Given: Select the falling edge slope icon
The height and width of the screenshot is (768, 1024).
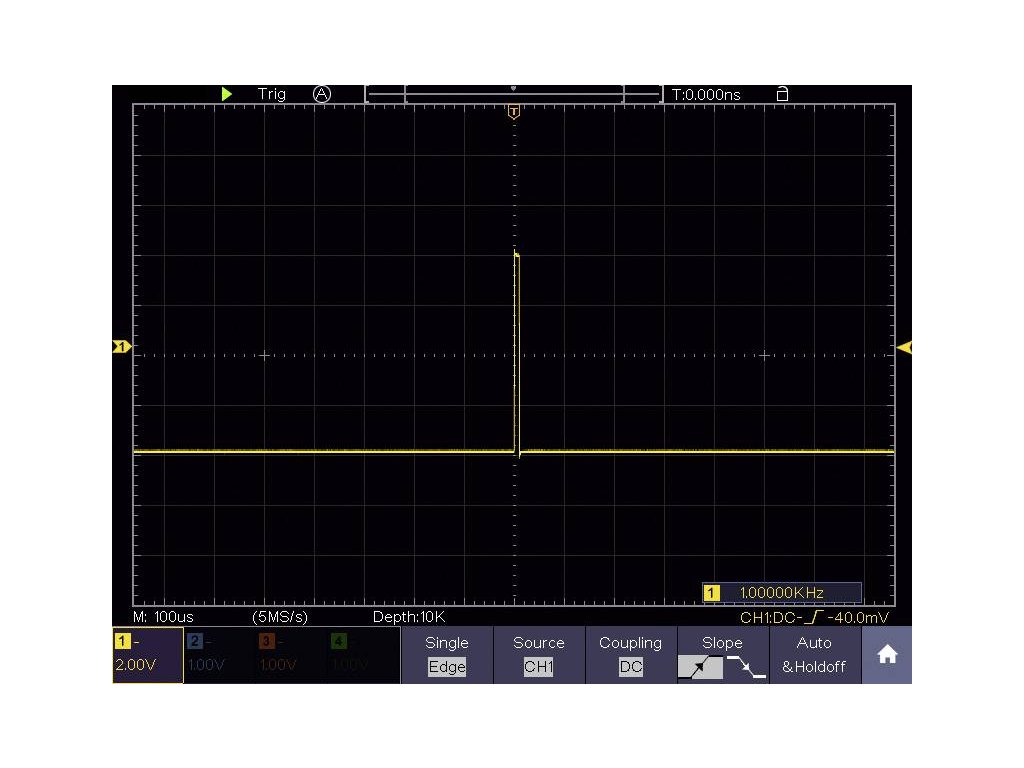Looking at the screenshot, I should coord(746,667).
